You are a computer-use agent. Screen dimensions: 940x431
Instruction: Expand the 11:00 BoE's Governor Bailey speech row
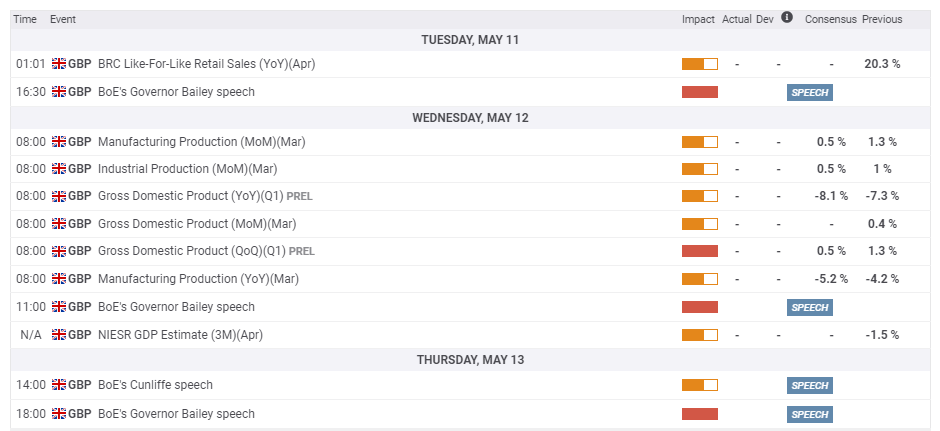pos(470,307)
